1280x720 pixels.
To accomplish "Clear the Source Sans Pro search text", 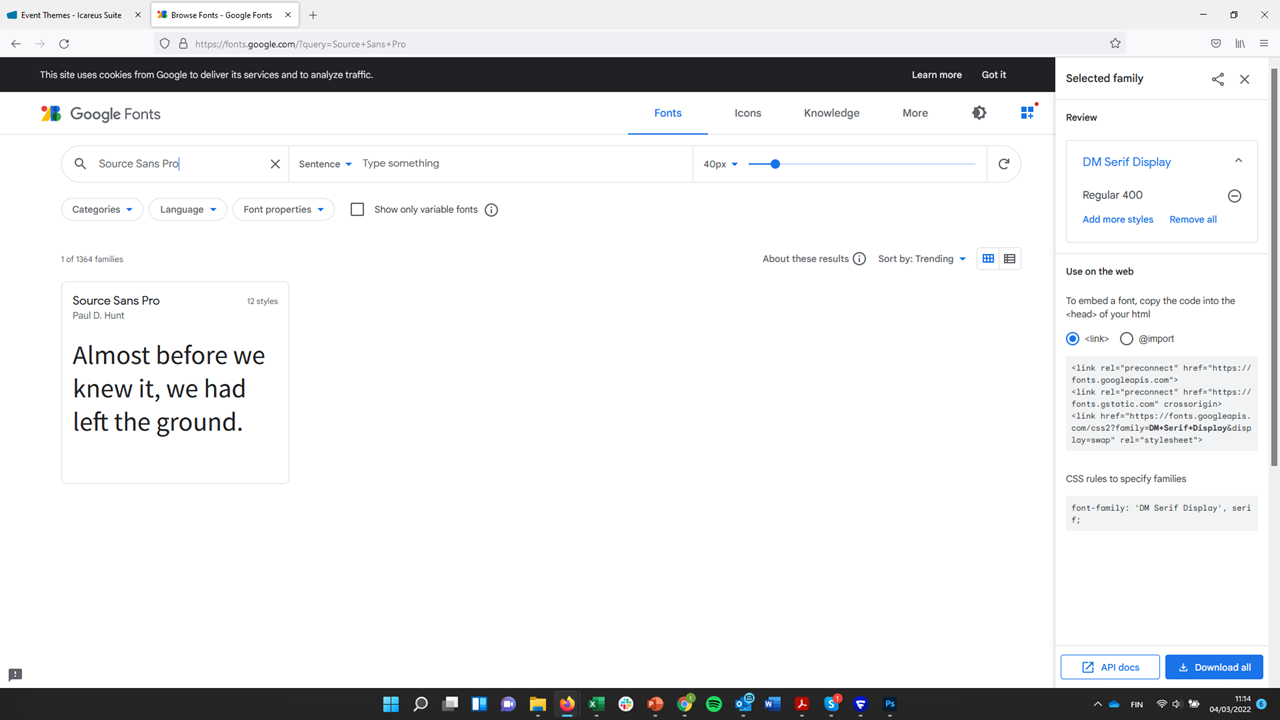I will (x=275, y=164).
